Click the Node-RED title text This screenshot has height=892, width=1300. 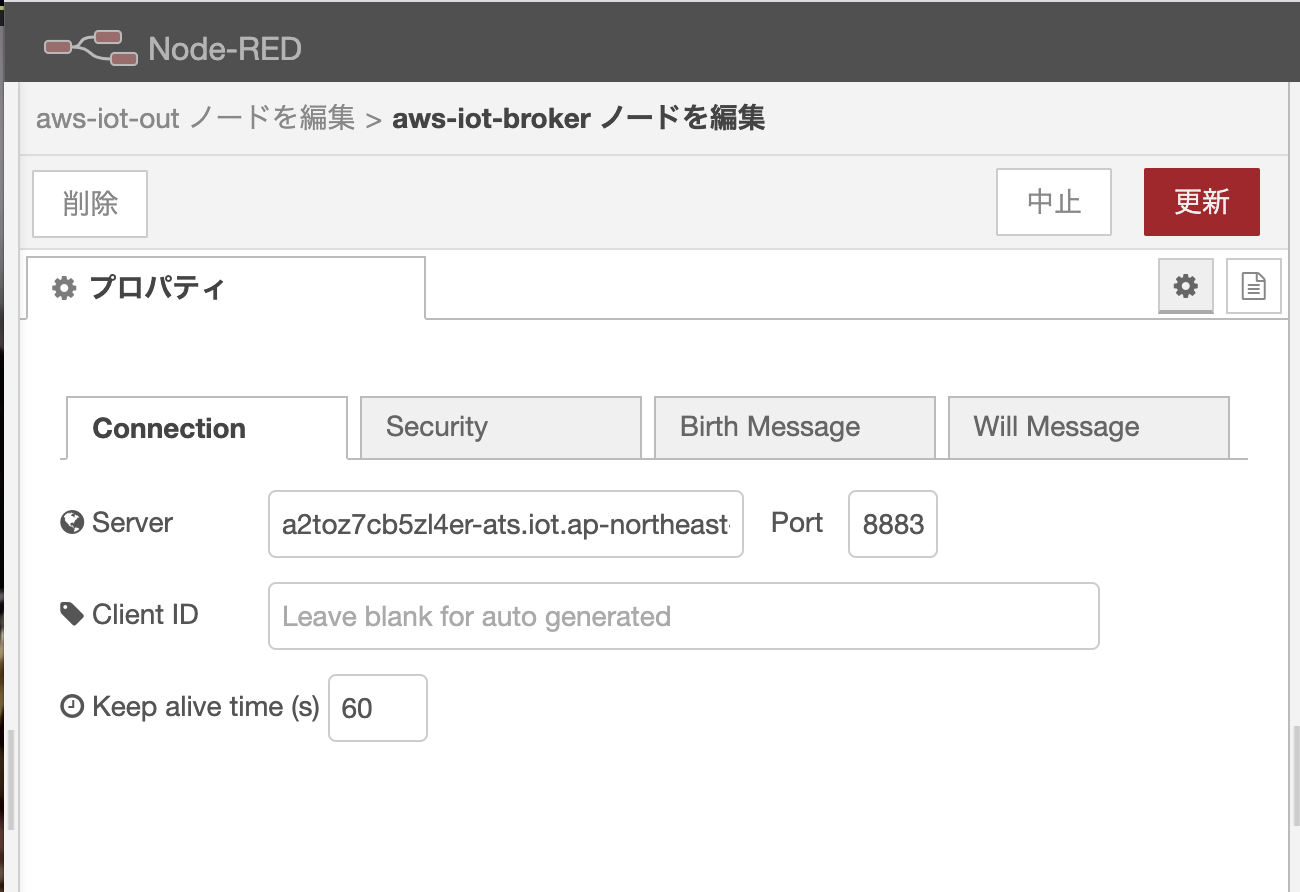(225, 48)
